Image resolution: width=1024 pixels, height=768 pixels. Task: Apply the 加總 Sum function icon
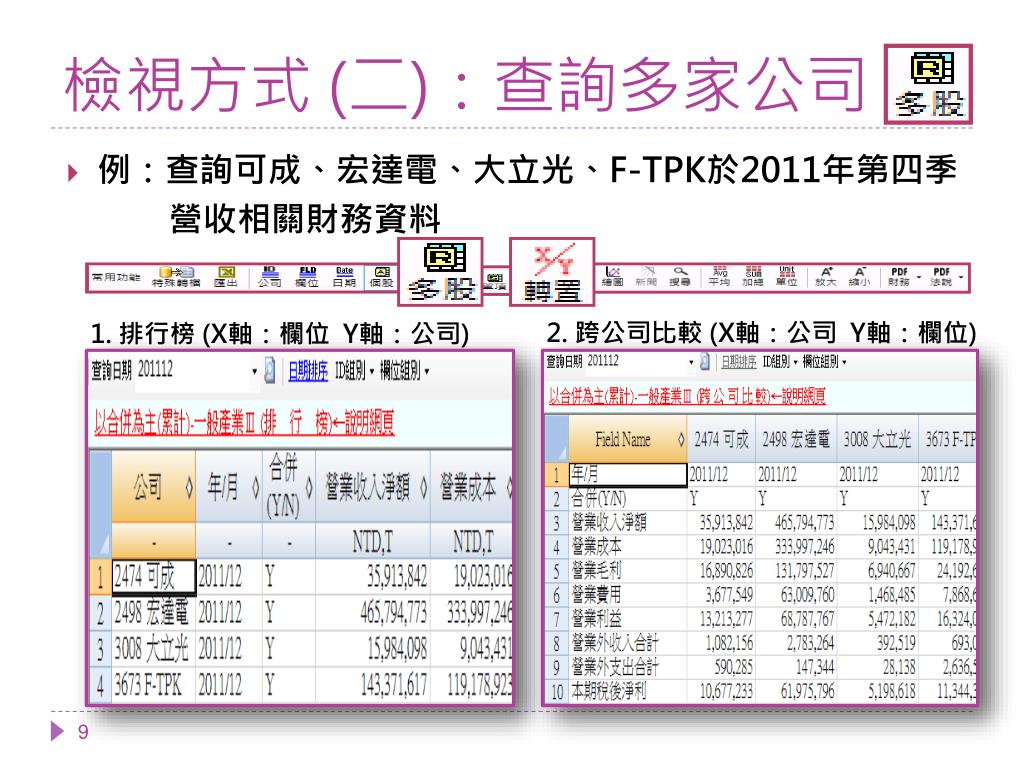(753, 277)
